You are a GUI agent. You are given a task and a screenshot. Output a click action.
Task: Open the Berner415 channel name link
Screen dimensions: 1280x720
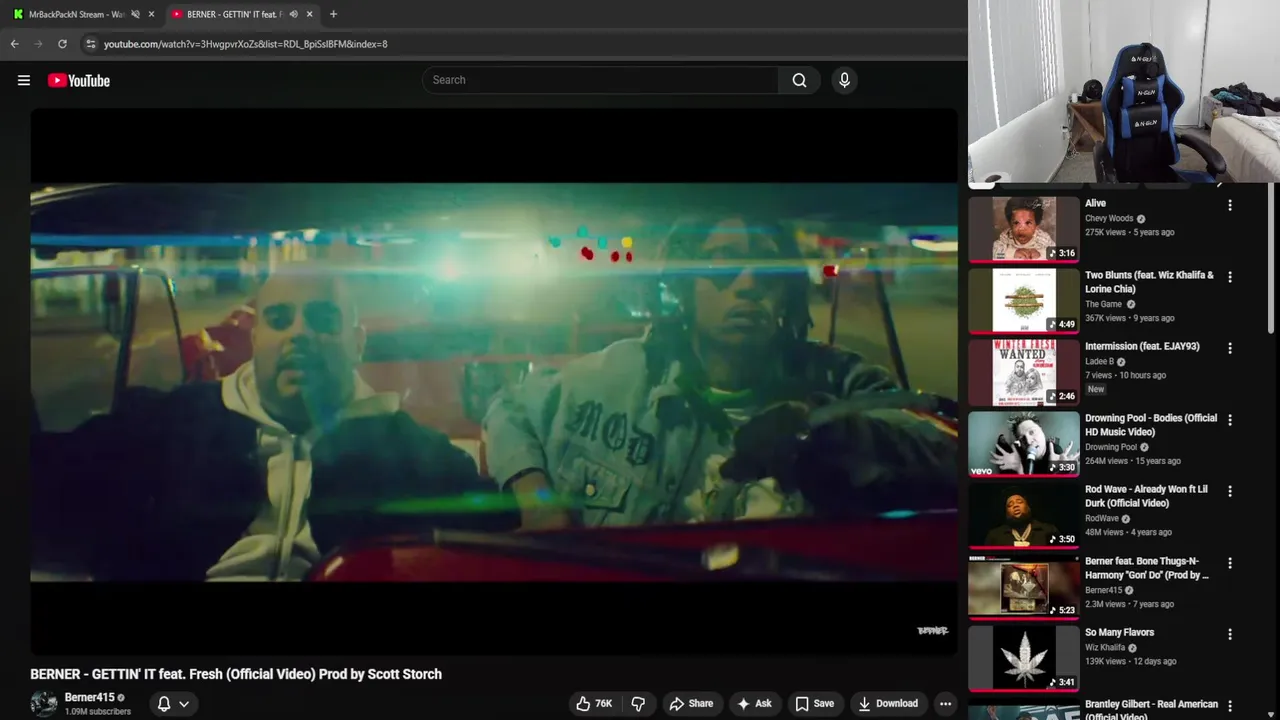click(90, 697)
